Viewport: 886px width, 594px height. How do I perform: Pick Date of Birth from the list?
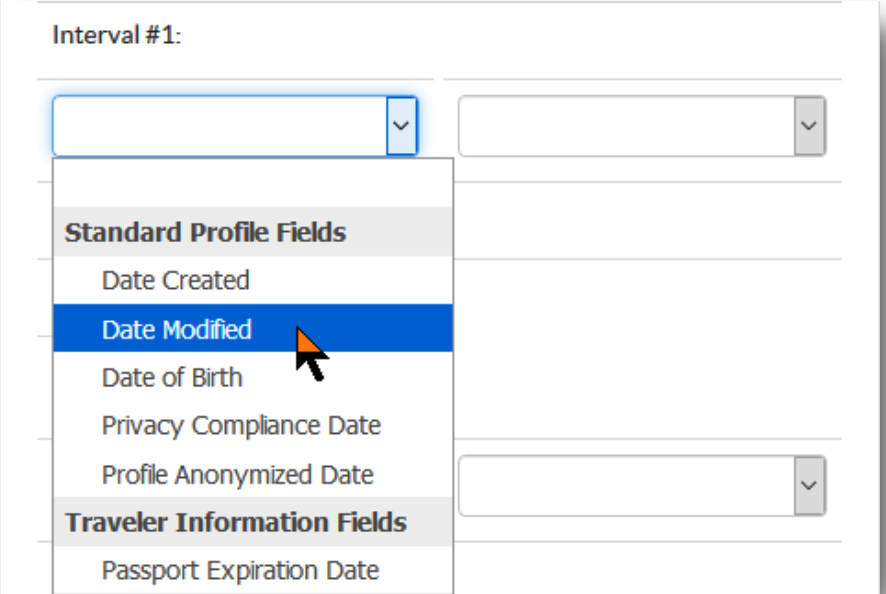coord(253,377)
